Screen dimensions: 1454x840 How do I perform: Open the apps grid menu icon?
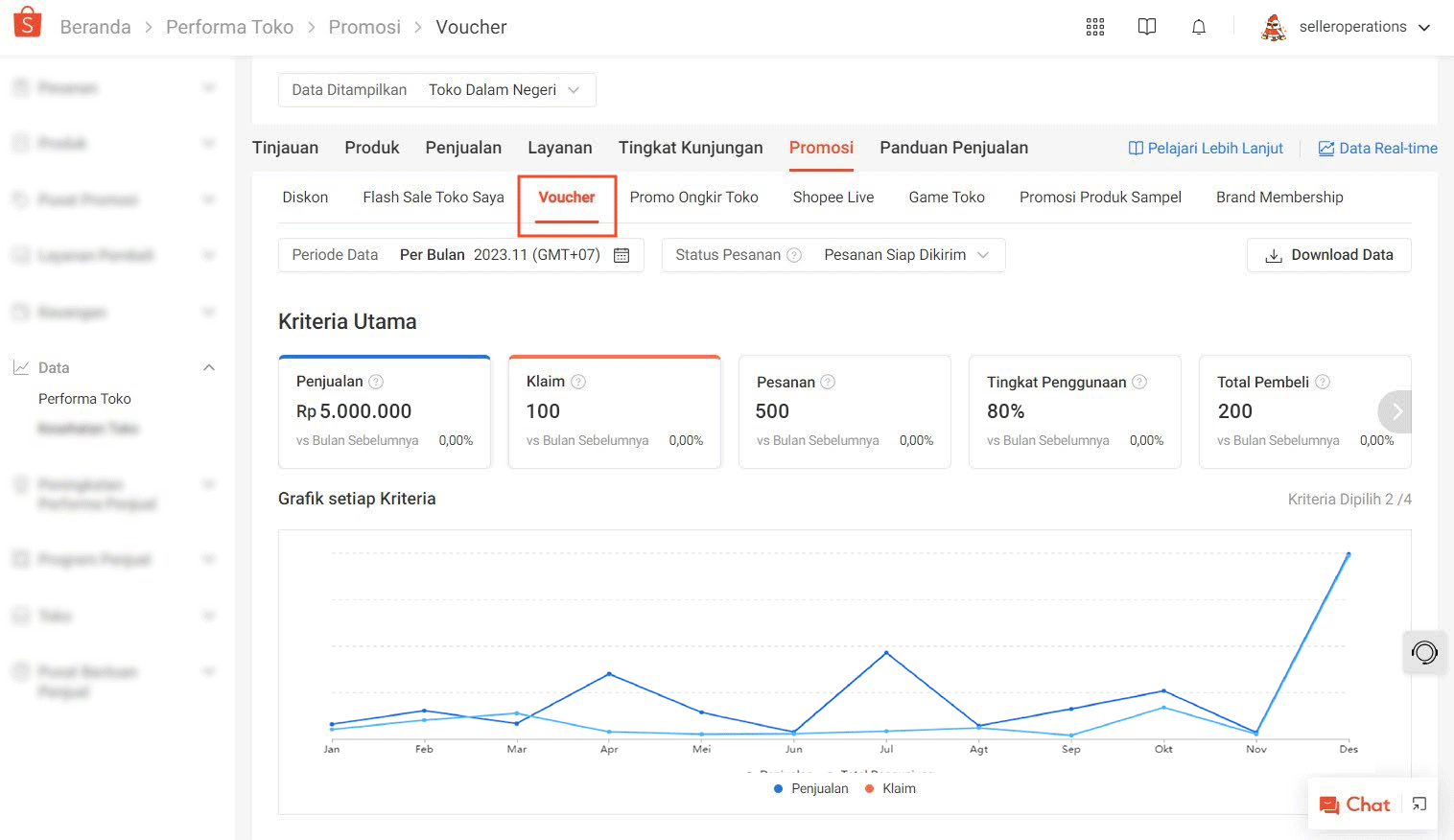tap(1094, 27)
